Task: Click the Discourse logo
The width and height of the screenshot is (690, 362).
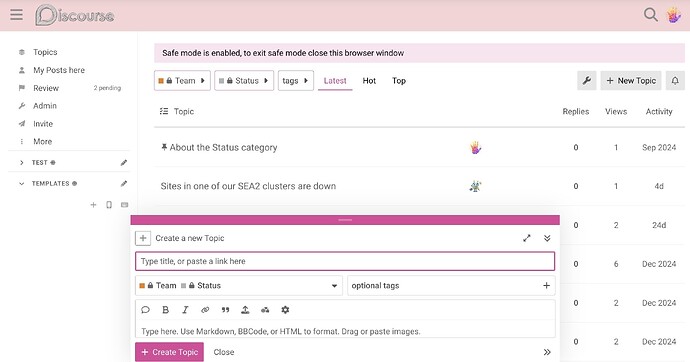Action: (75, 15)
